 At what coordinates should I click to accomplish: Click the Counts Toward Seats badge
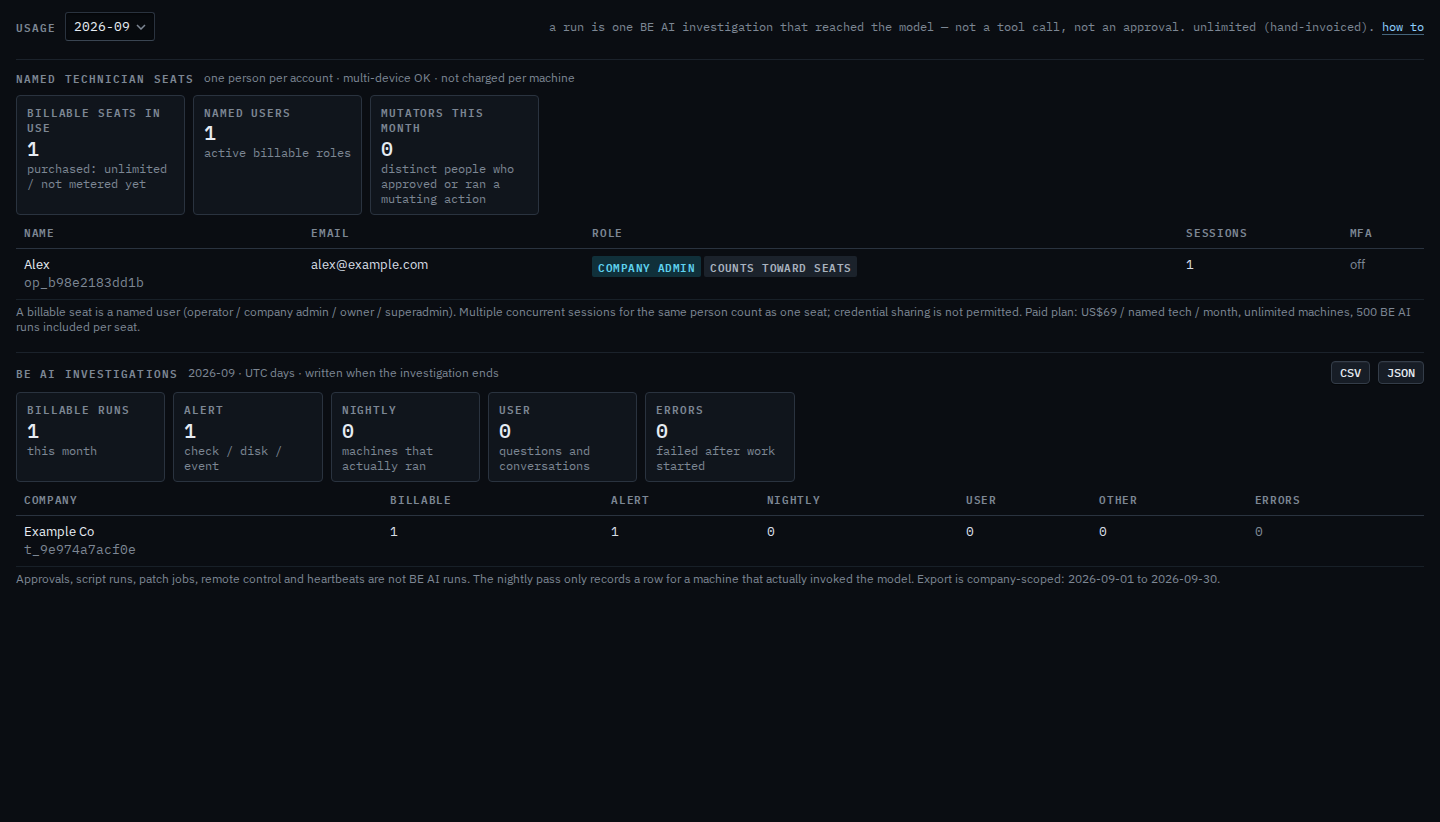click(780, 267)
